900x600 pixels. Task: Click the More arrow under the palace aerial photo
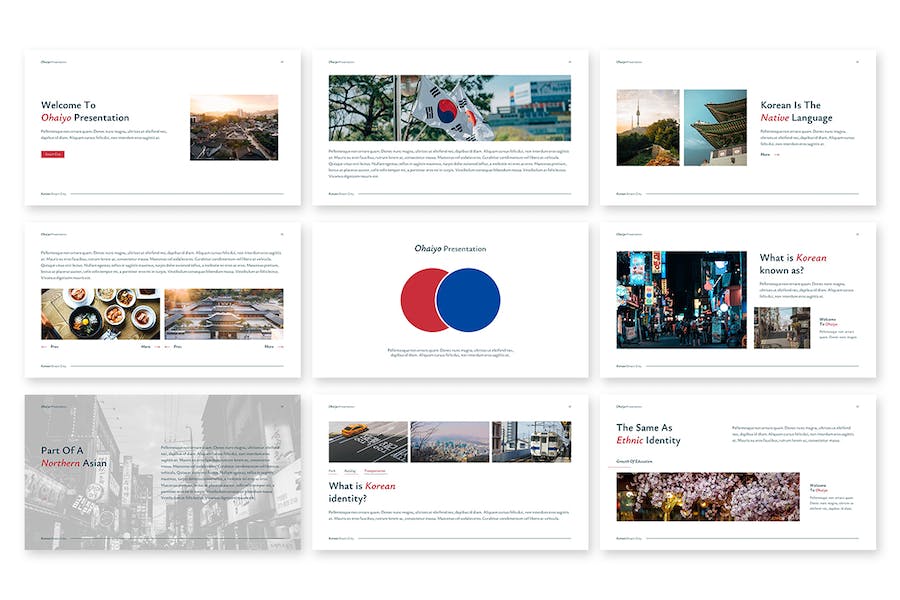(279, 347)
